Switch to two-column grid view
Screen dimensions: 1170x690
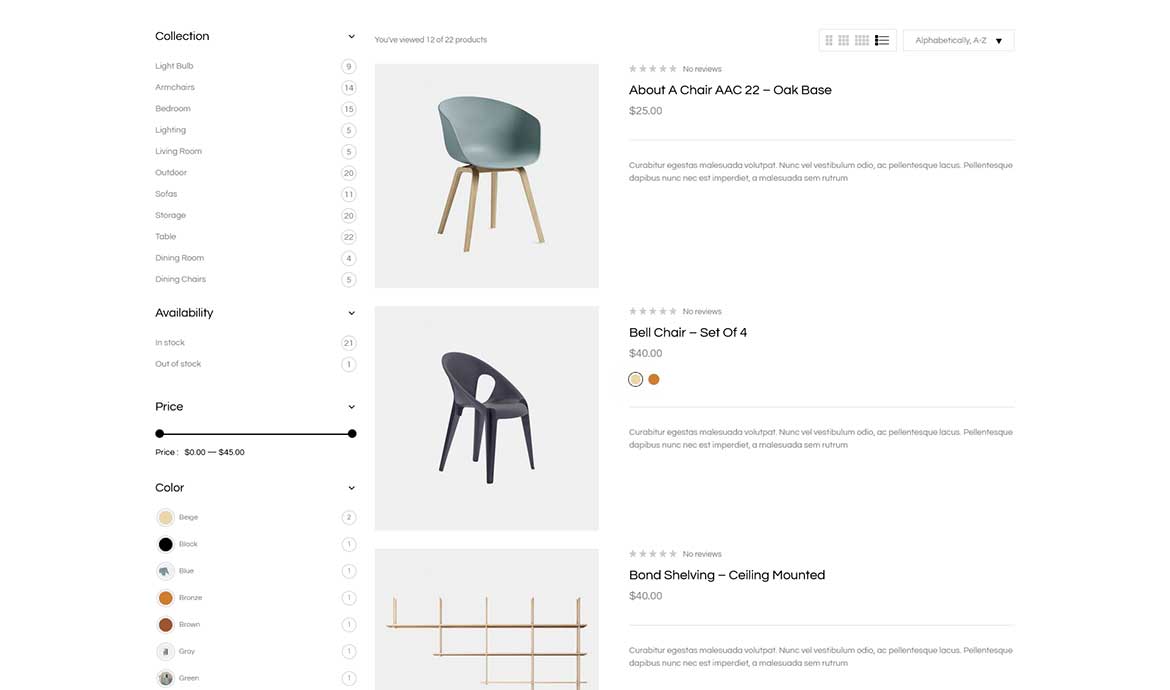pos(828,40)
